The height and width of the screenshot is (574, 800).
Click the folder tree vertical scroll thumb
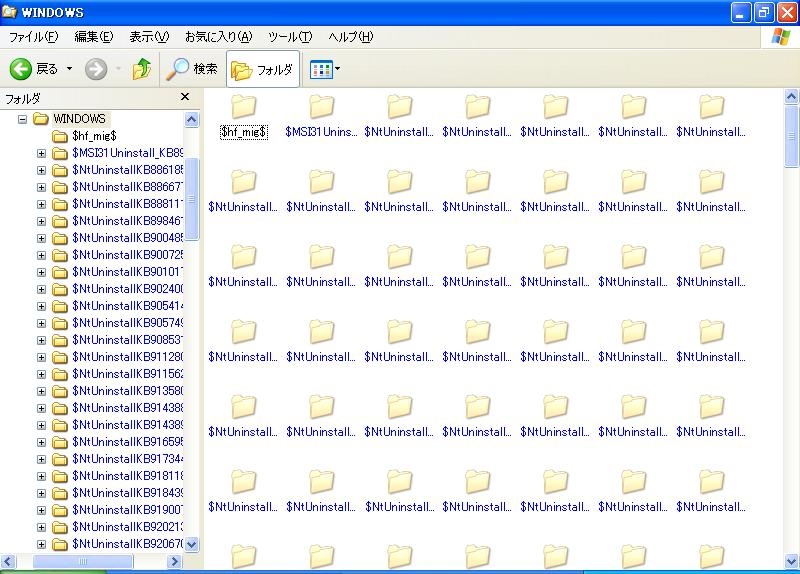pos(191,199)
